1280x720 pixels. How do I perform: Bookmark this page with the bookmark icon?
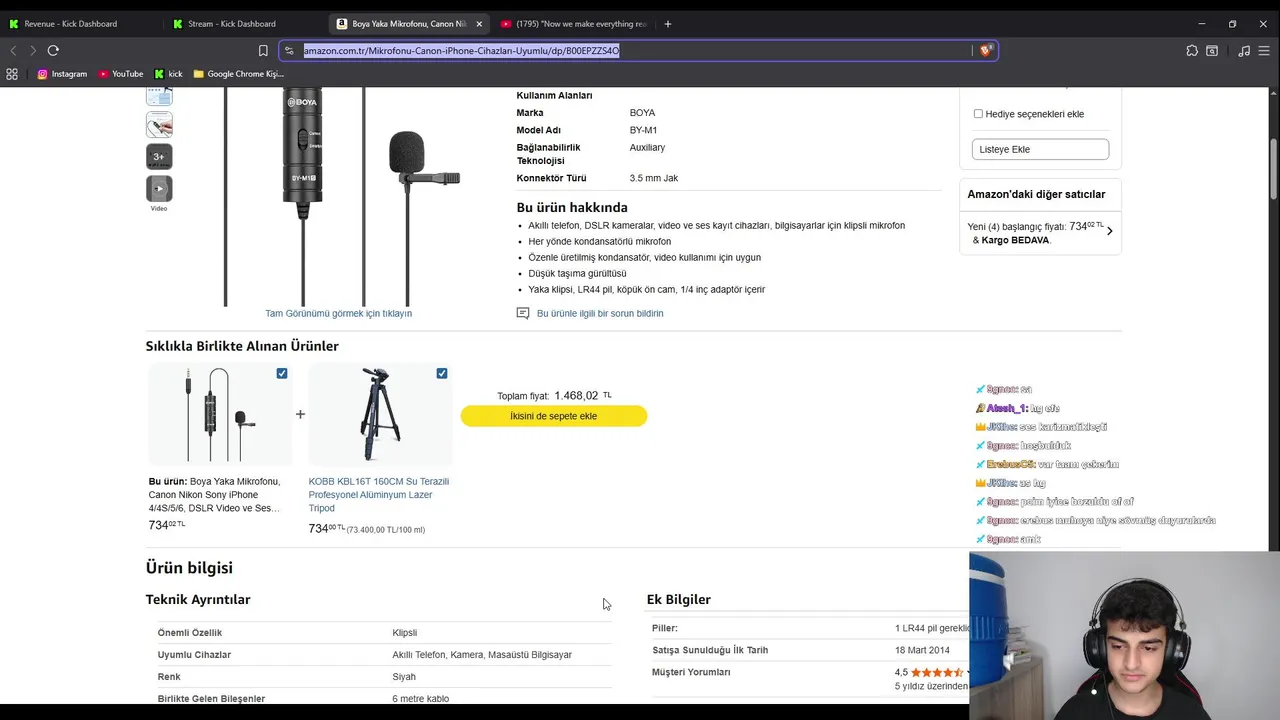point(263,50)
